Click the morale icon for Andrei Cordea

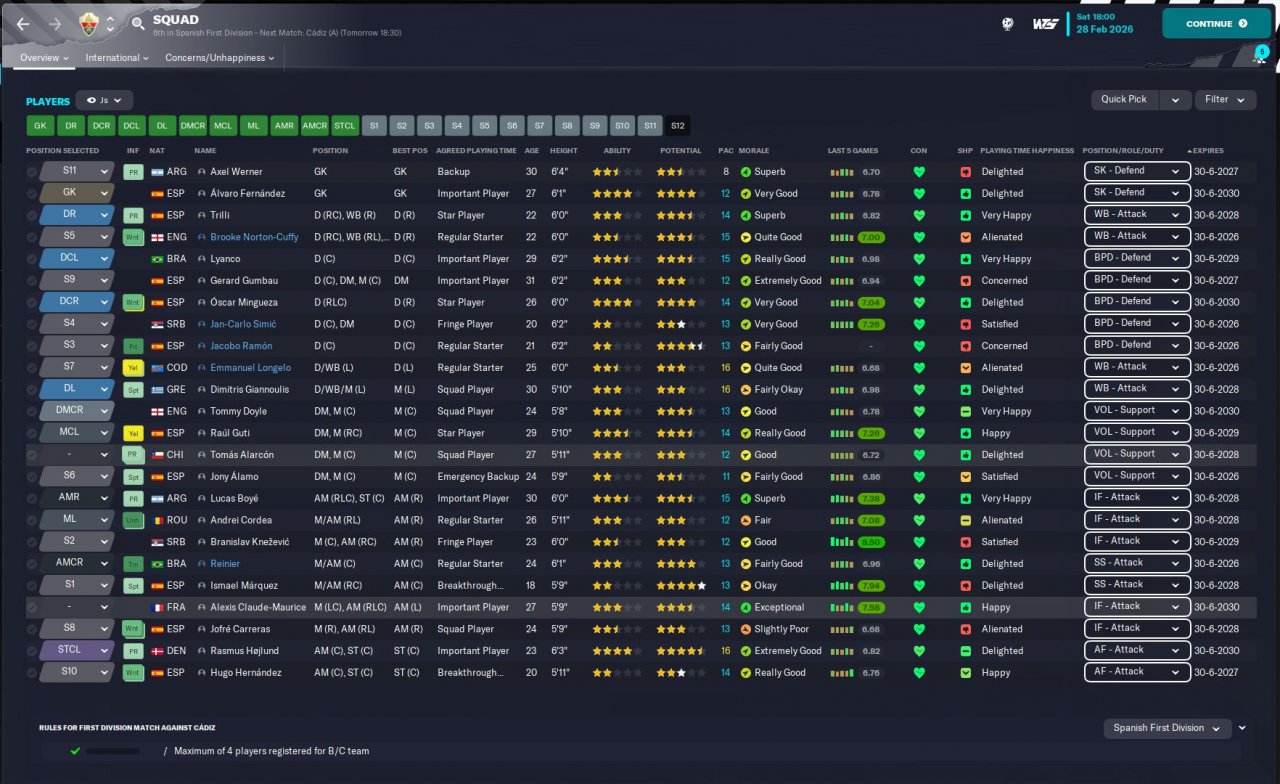(745, 520)
